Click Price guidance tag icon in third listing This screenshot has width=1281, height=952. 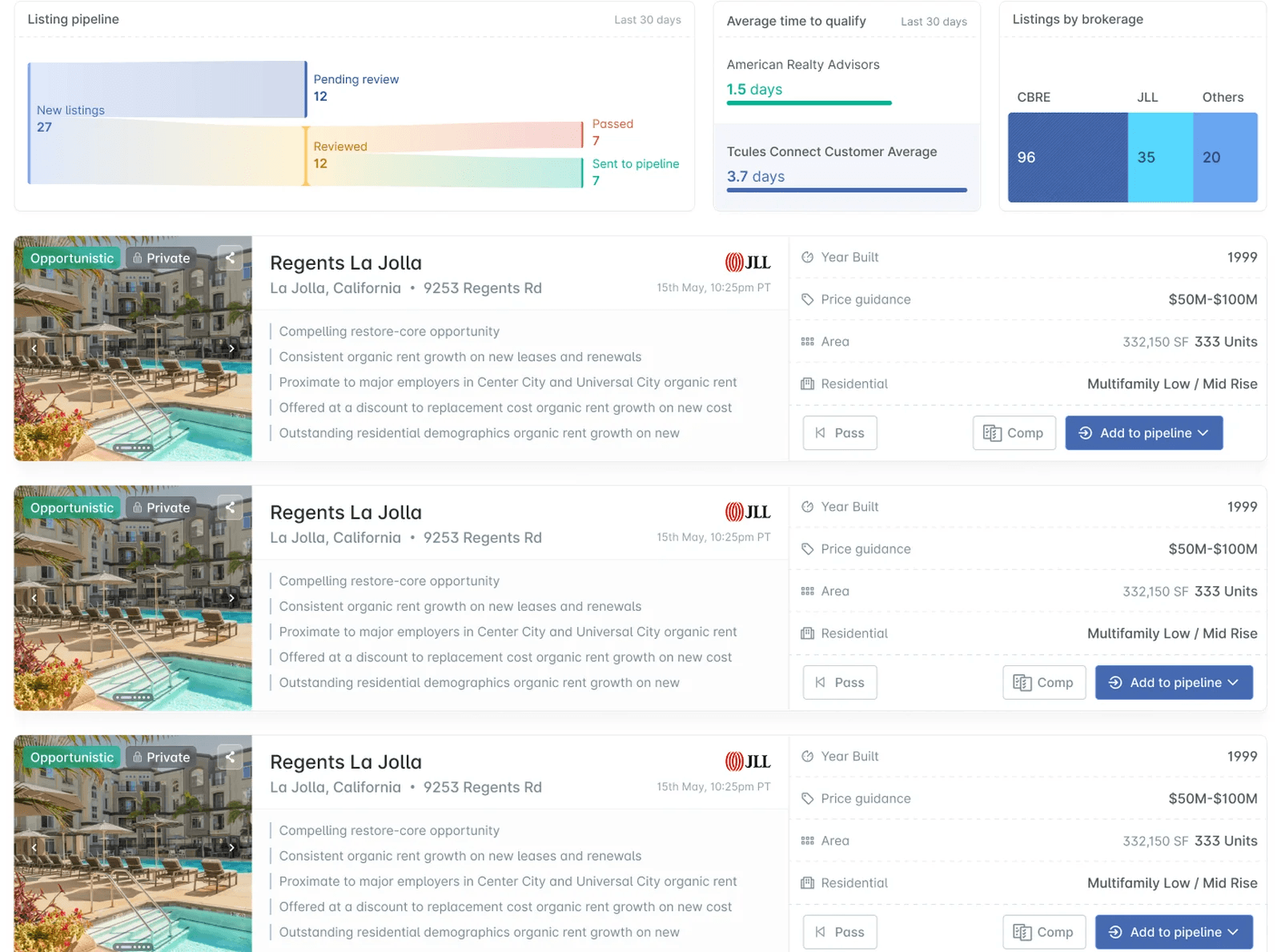[x=807, y=799]
